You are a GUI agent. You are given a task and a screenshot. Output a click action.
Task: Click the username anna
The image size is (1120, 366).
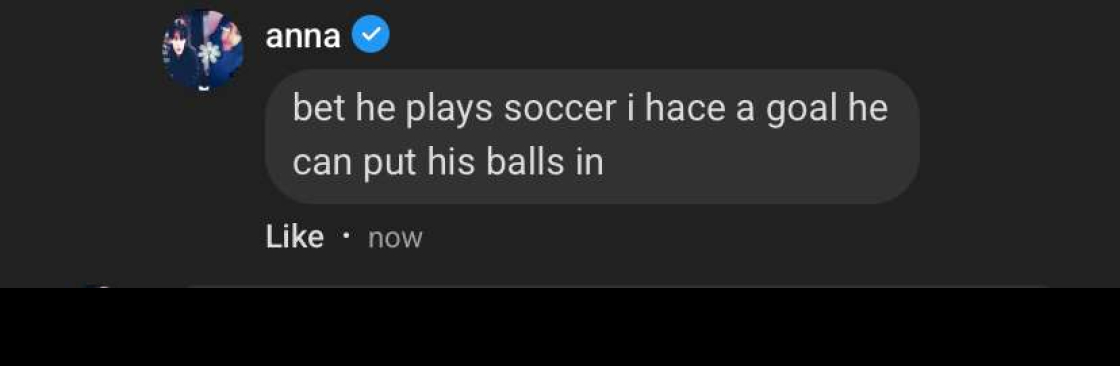coord(302,36)
